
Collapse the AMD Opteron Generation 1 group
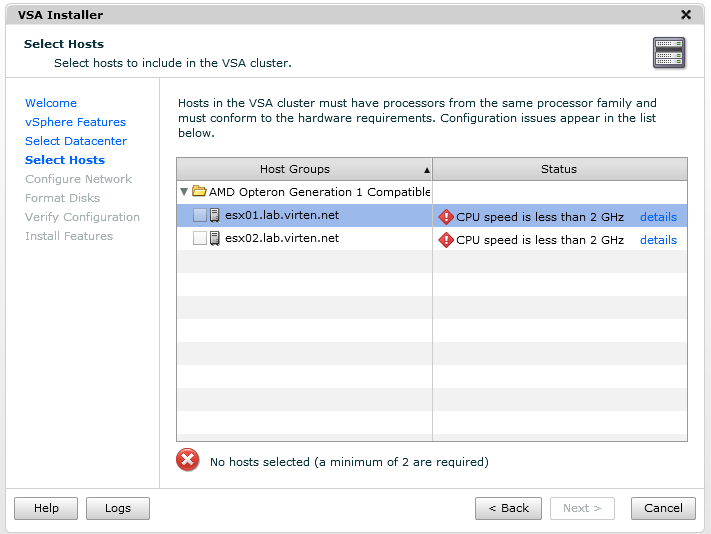[184, 192]
